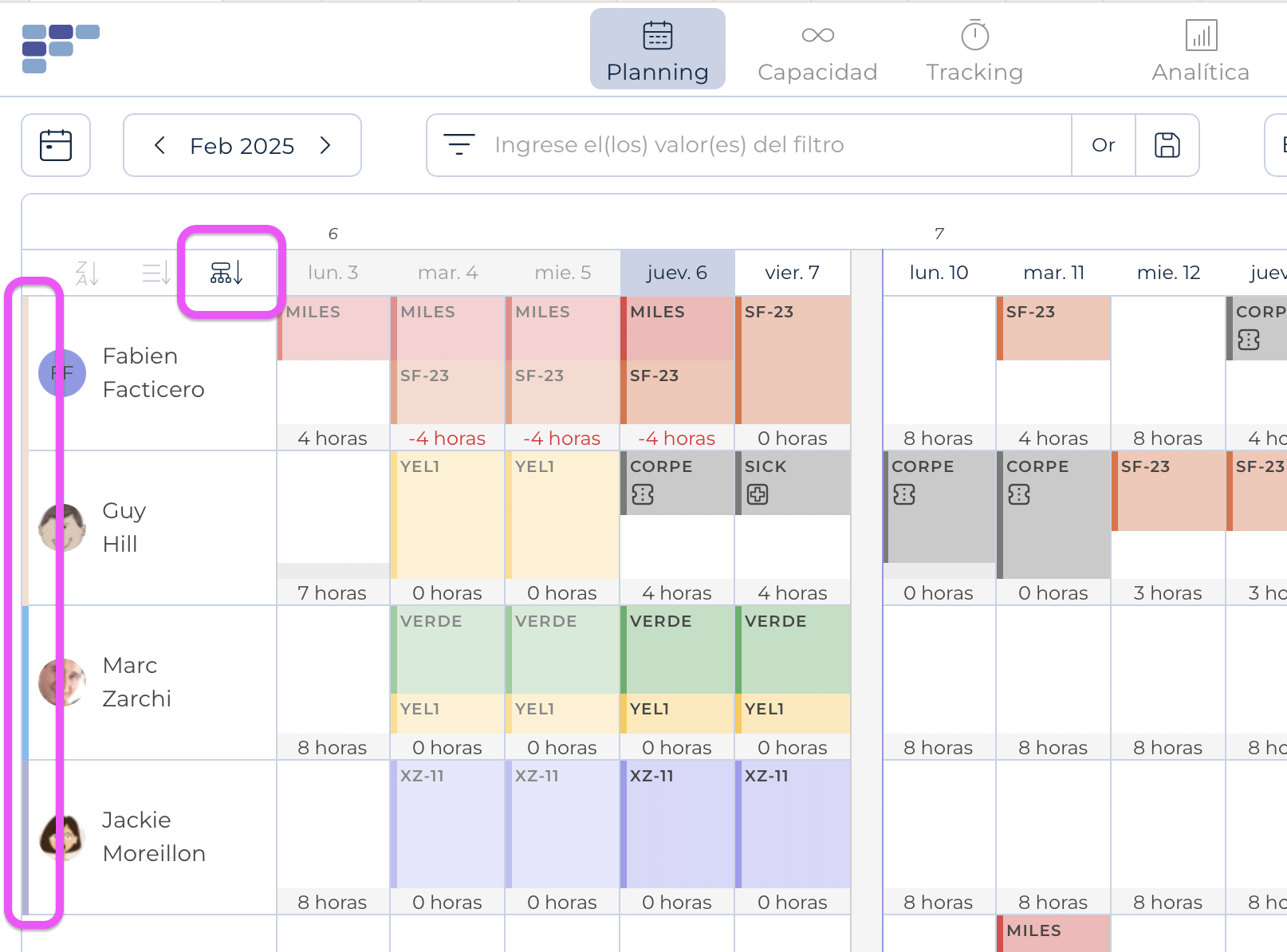Select Marc Zarchi's name

tap(136, 682)
